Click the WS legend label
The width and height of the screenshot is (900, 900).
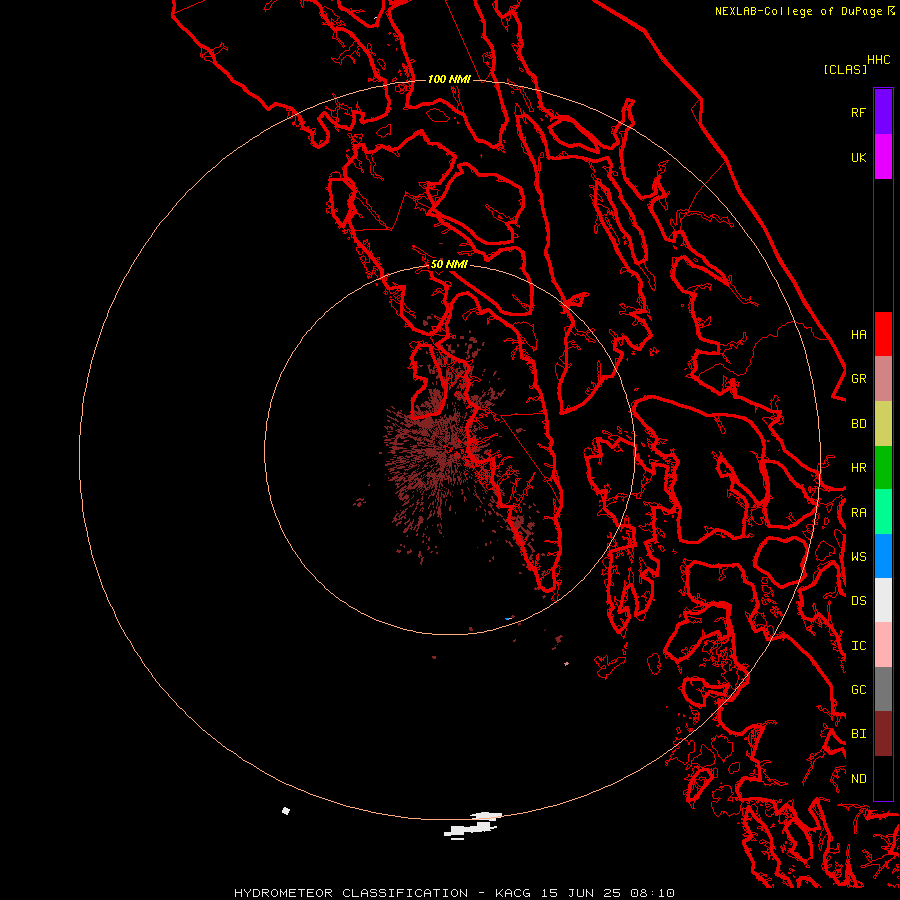(858, 556)
